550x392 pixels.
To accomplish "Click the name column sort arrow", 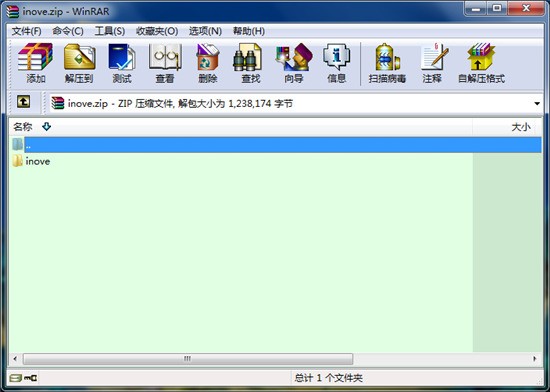I will (46, 126).
